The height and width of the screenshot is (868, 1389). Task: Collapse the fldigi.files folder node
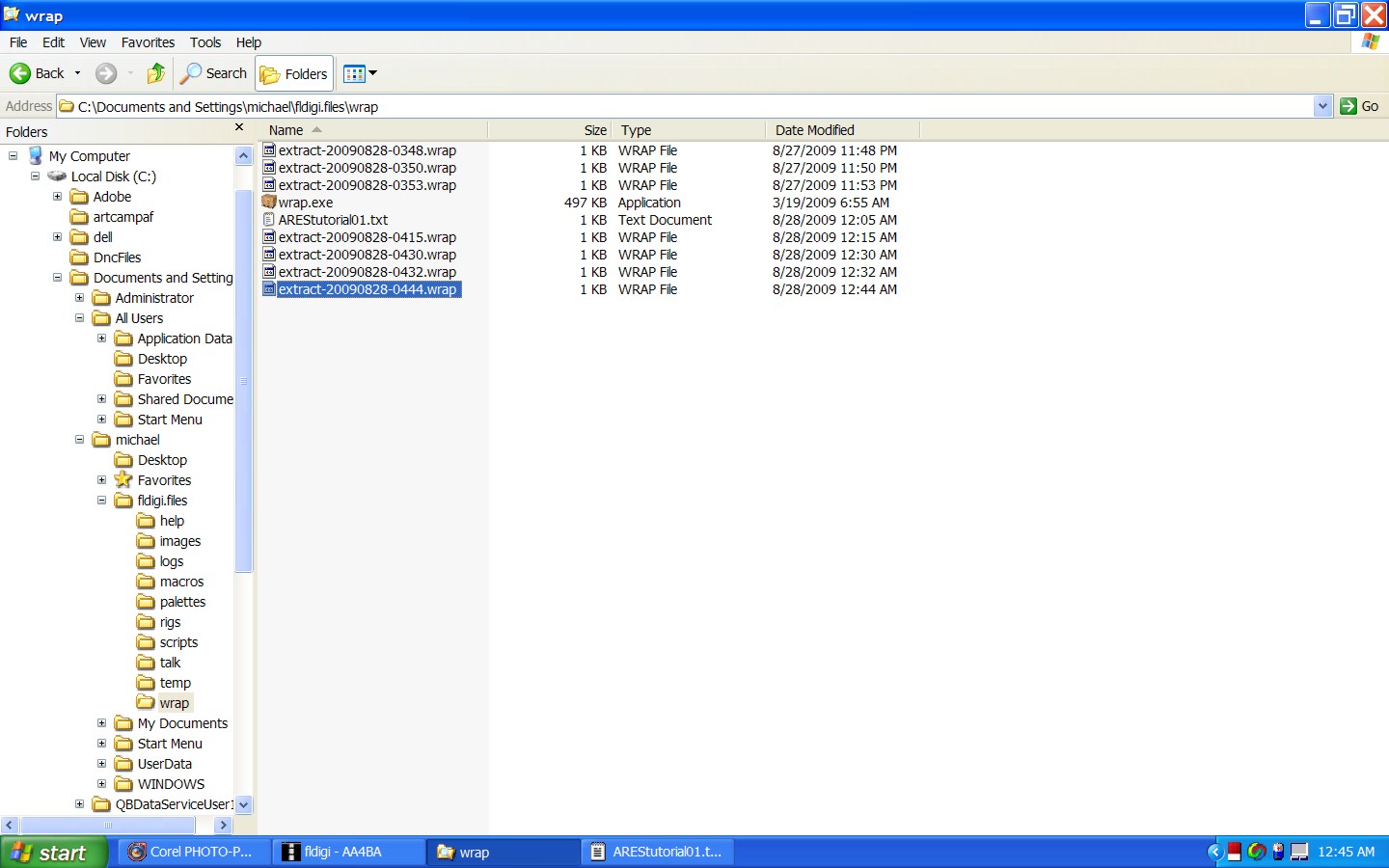click(x=102, y=500)
